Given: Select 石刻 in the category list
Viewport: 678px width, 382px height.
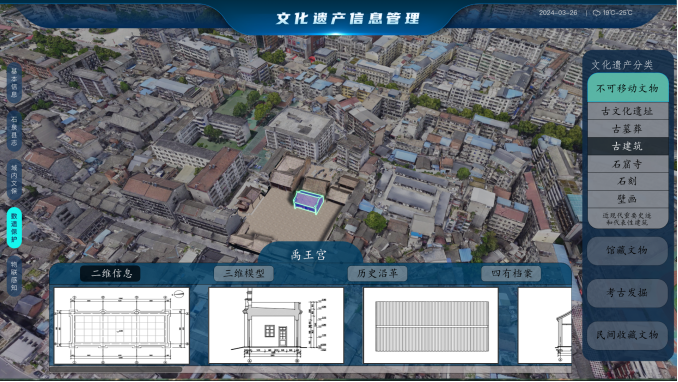Looking at the screenshot, I should (x=627, y=182).
